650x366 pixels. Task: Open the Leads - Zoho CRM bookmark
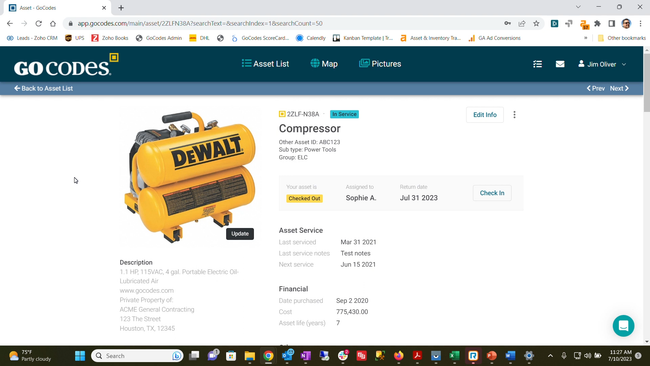(32, 38)
